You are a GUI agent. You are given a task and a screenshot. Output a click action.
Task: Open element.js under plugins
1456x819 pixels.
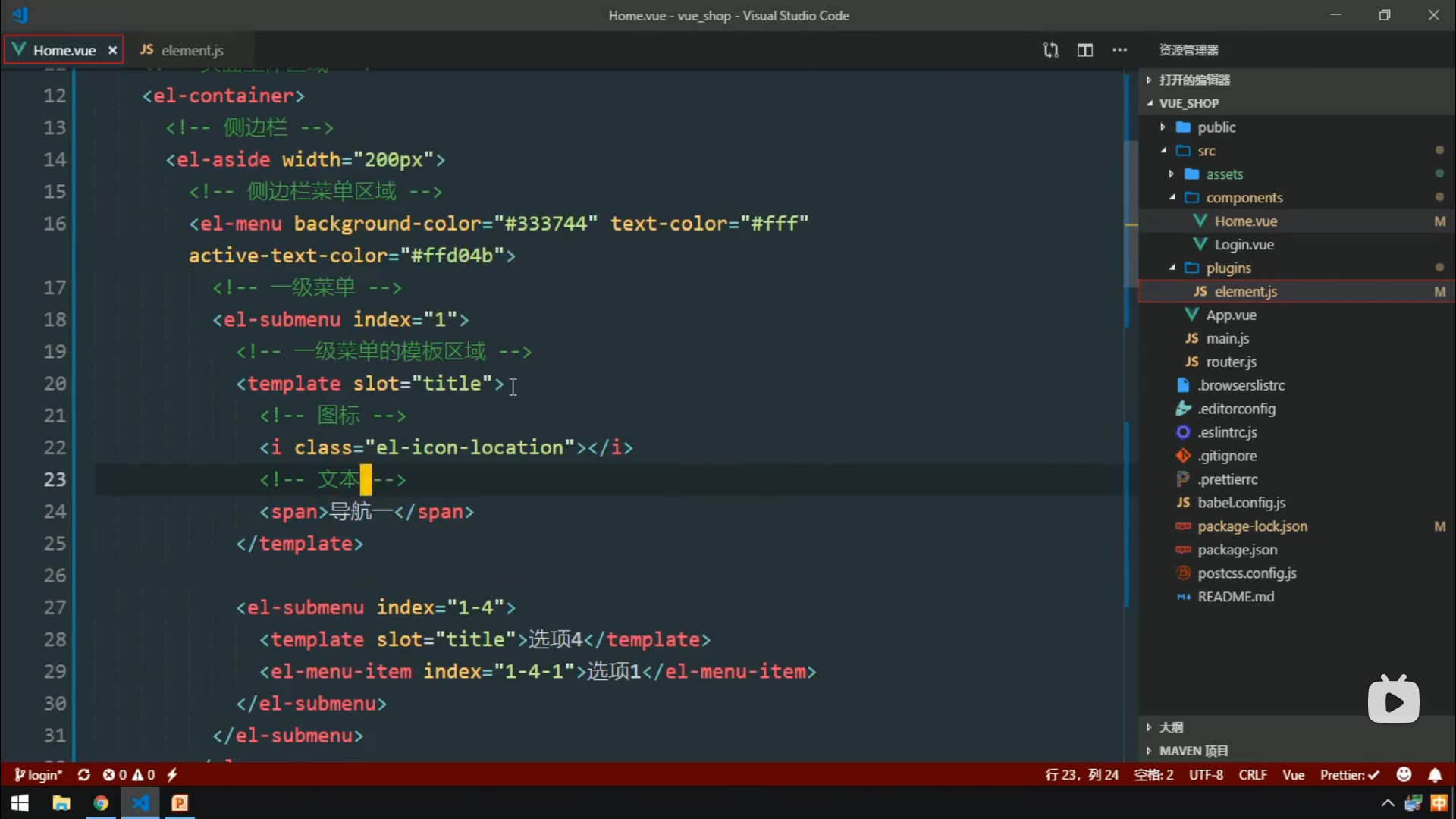click(1297, 292)
